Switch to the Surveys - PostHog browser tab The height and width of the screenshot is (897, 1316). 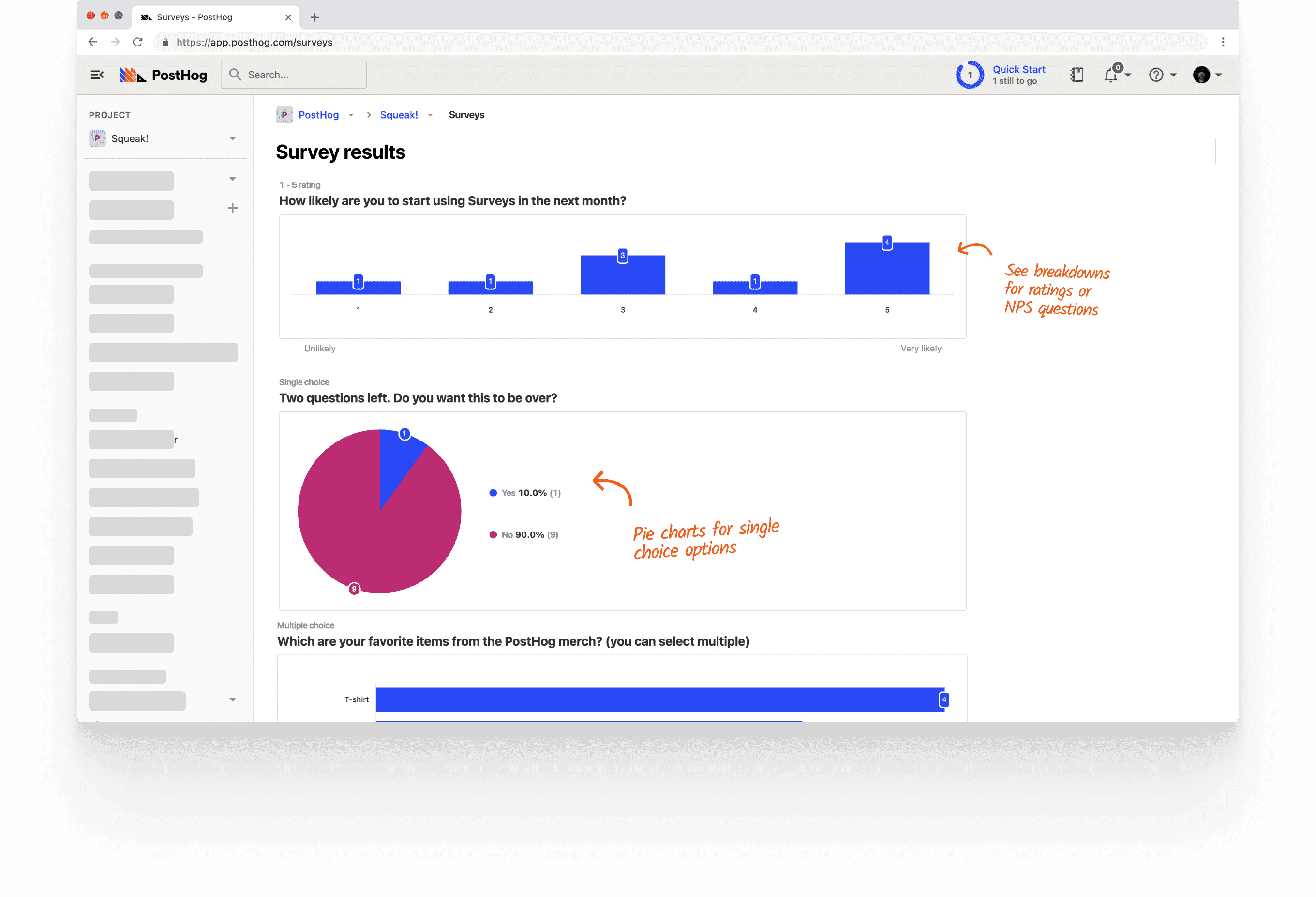(x=195, y=17)
